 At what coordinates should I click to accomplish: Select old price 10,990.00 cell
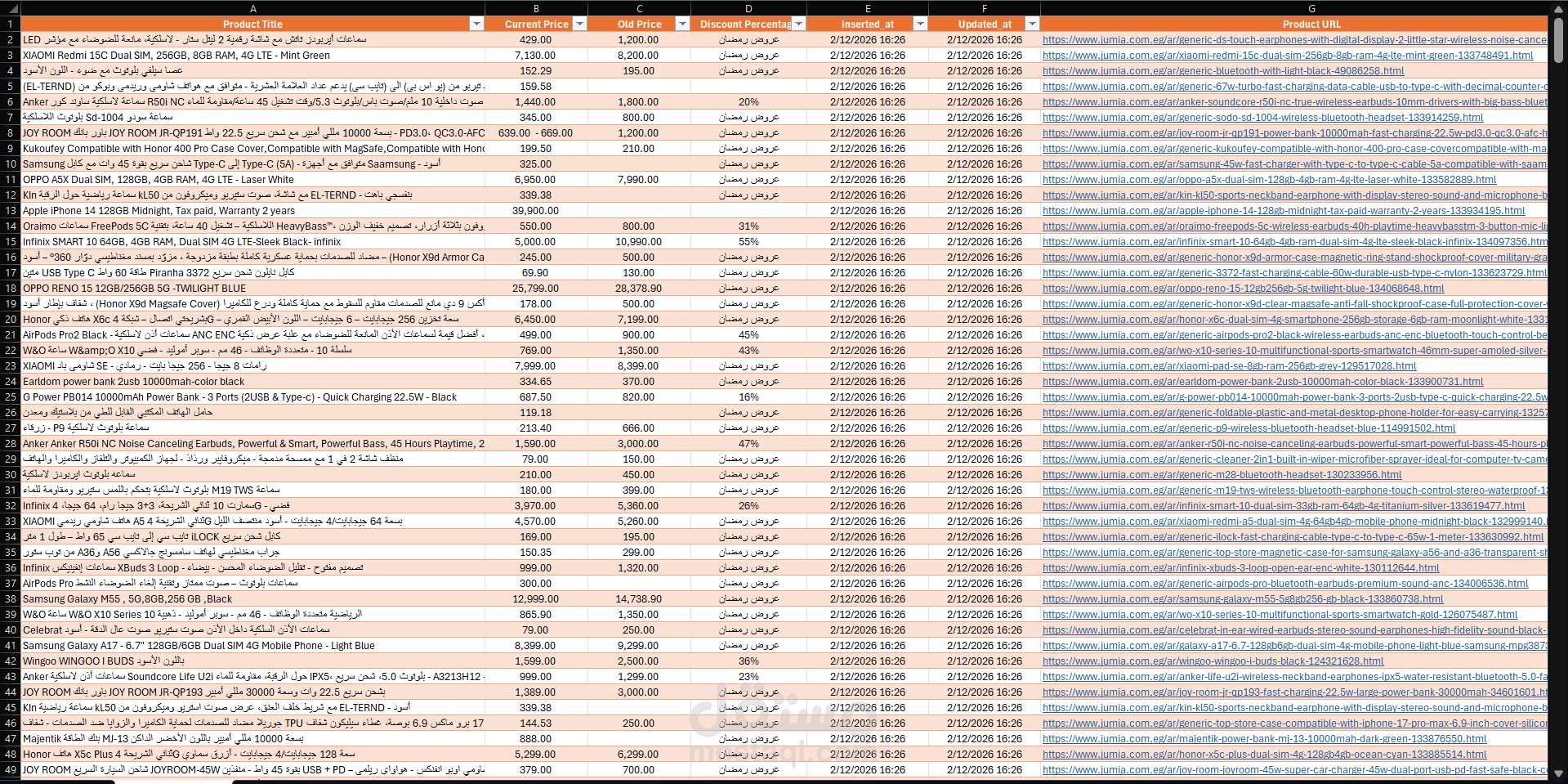[x=639, y=242]
